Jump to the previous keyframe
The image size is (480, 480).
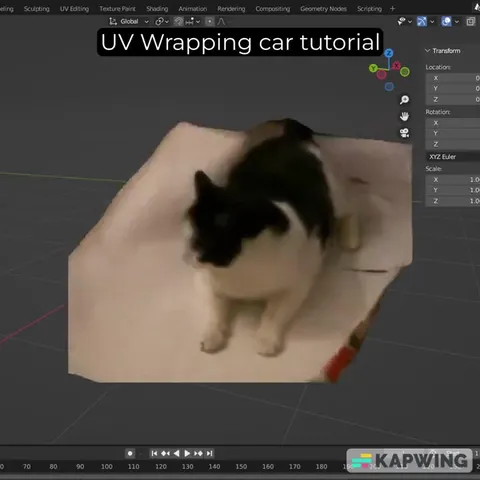pyautogui.click(x=165, y=453)
